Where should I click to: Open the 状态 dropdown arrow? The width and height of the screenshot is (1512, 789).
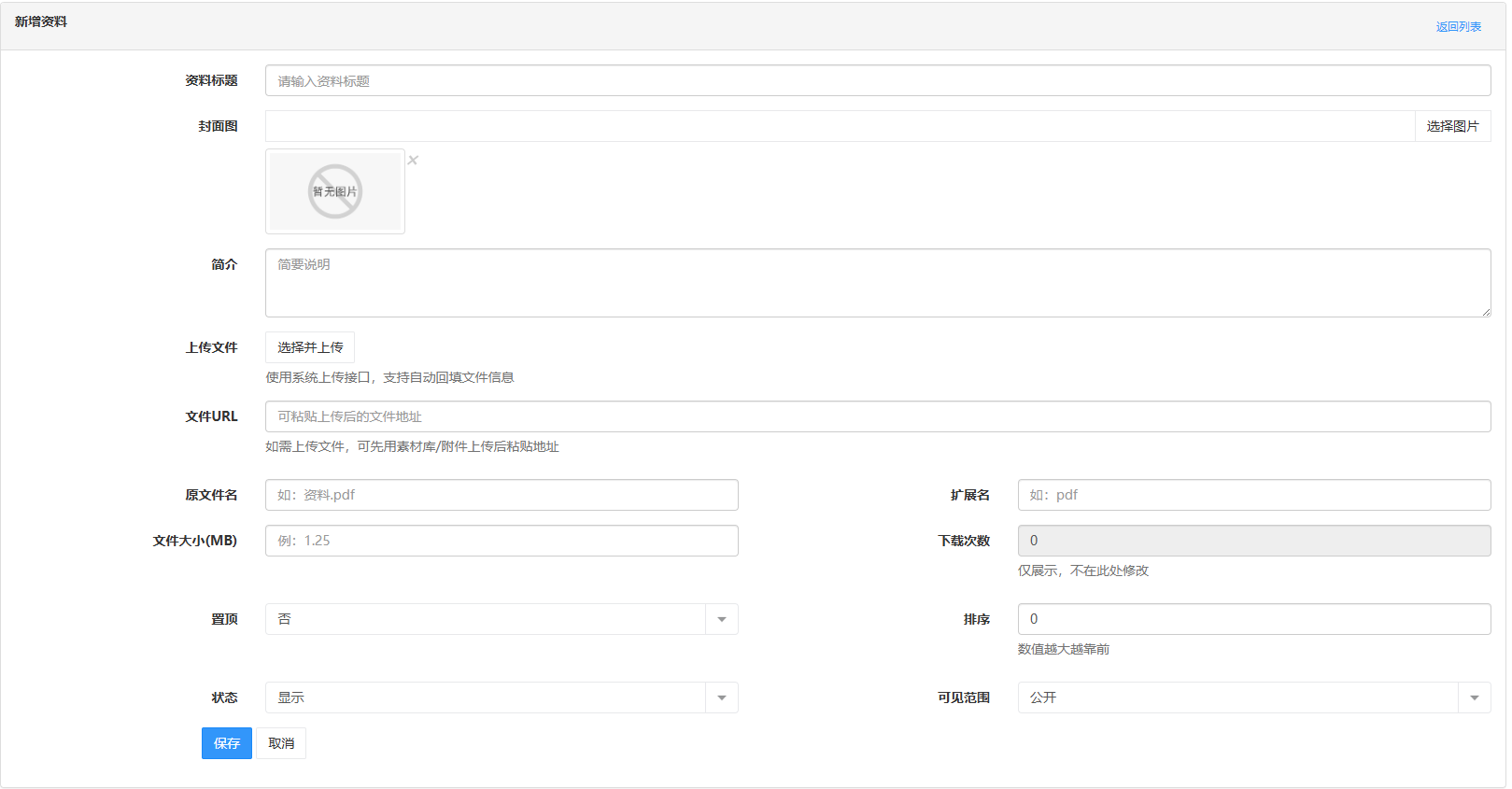point(721,697)
